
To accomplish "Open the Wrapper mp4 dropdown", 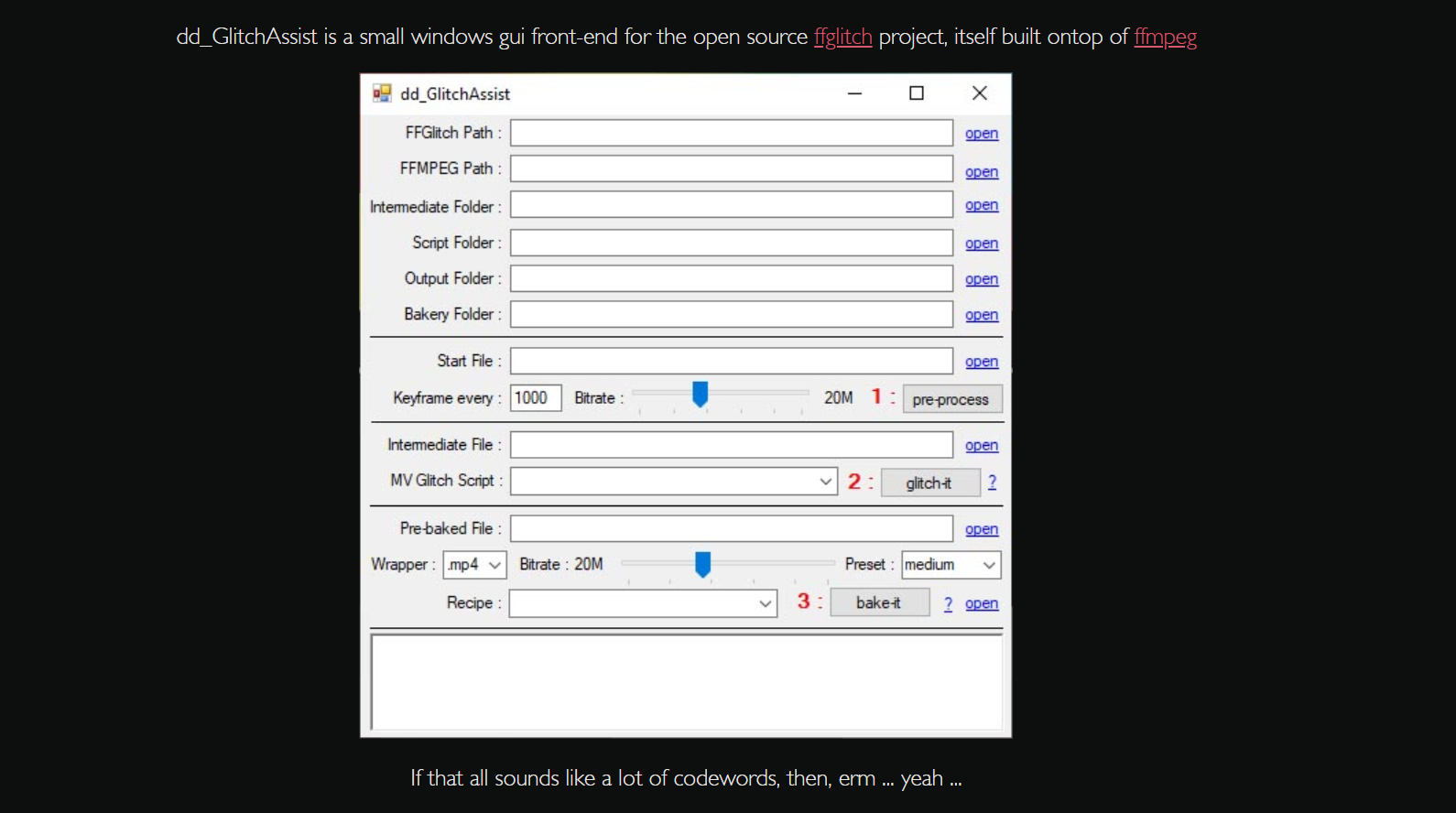I will pyautogui.click(x=474, y=565).
